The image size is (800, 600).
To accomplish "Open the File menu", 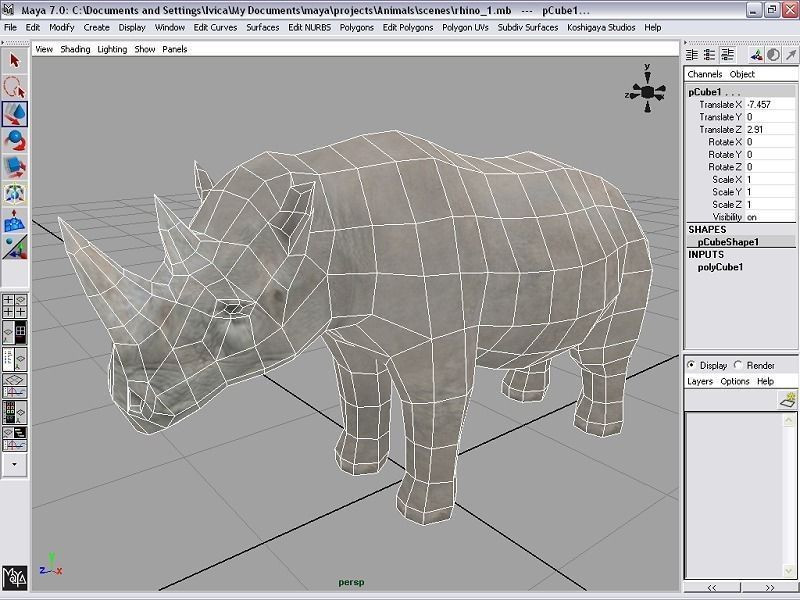I will (x=10, y=28).
